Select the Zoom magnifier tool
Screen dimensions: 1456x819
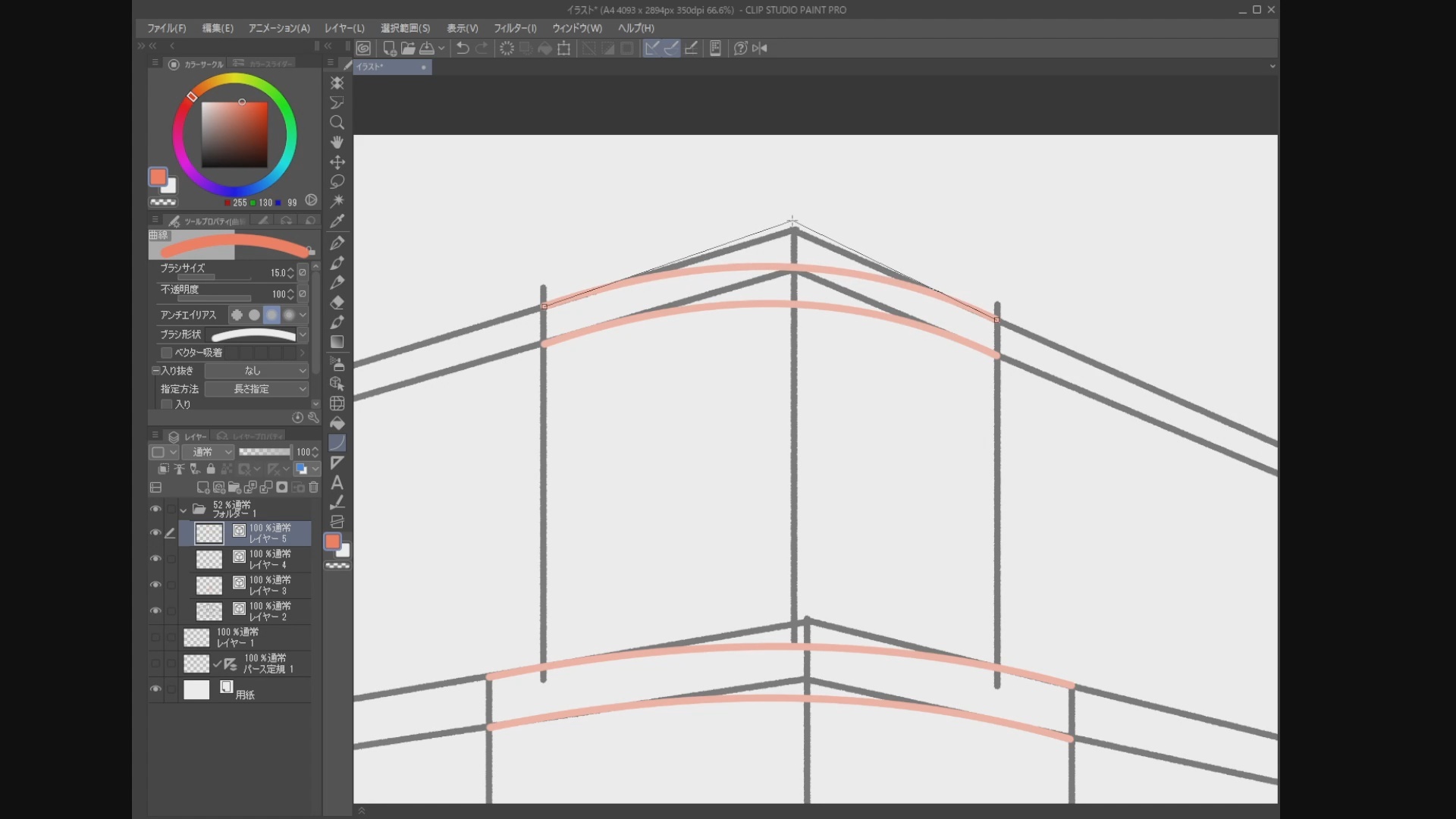337,123
